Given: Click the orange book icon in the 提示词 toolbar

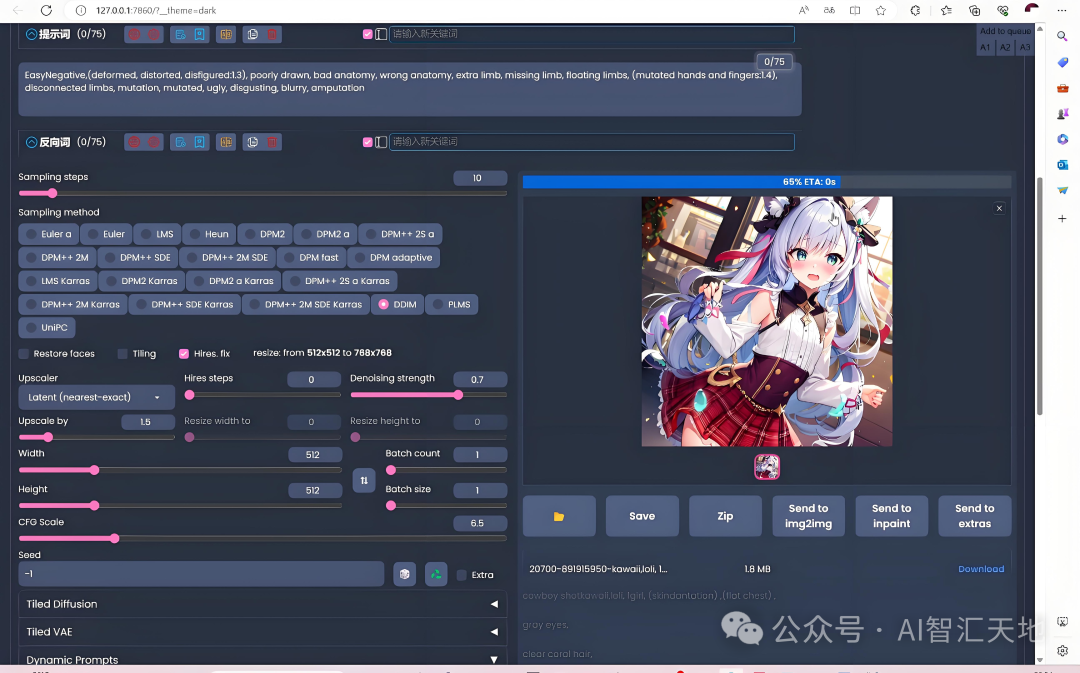Looking at the screenshot, I should [x=226, y=34].
